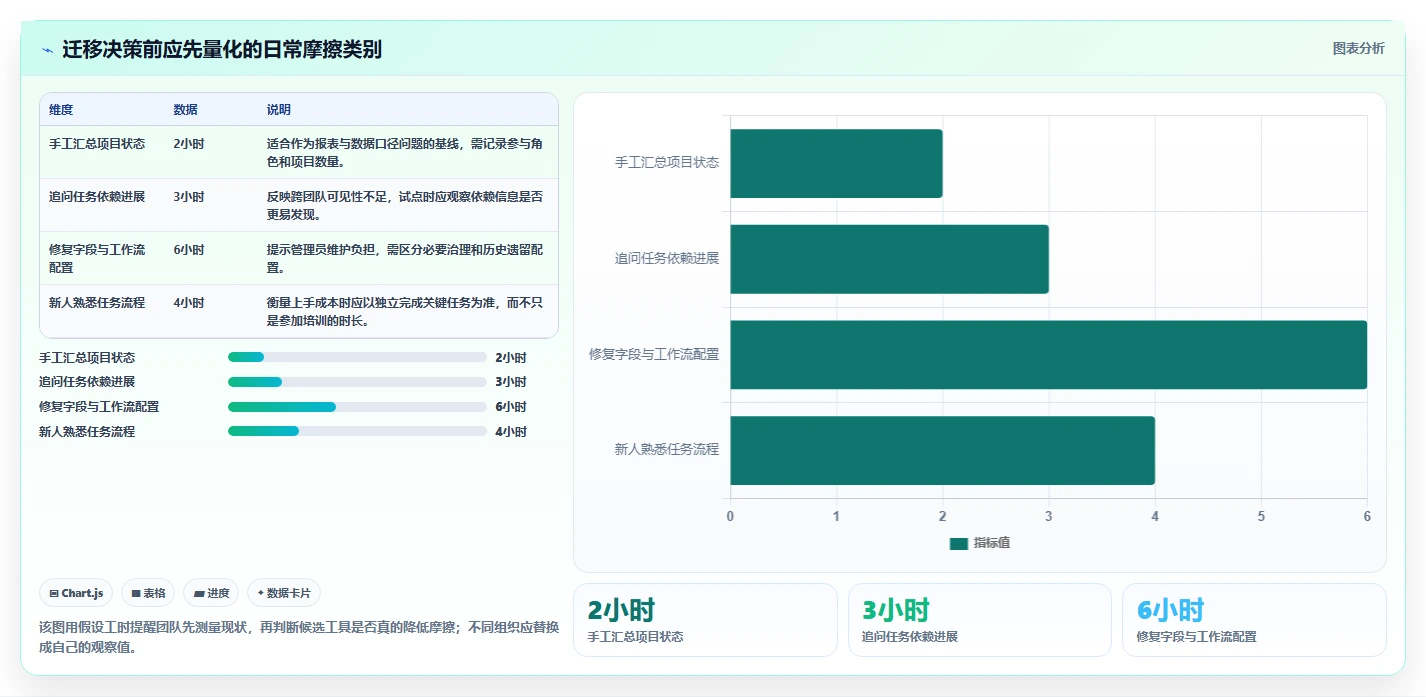The width and height of the screenshot is (1426, 697).
Task: Click the 追问任务依赖进展 progress bar
Action: pyautogui.click(x=357, y=382)
